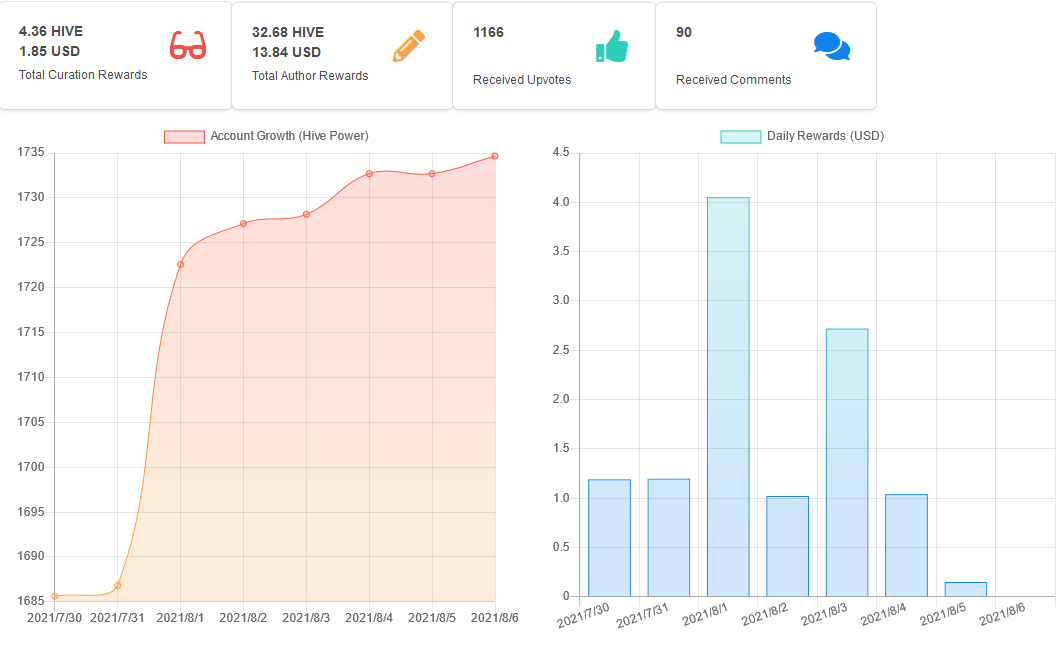
Task: Click the red glasses curation icon
Action: 187,45
